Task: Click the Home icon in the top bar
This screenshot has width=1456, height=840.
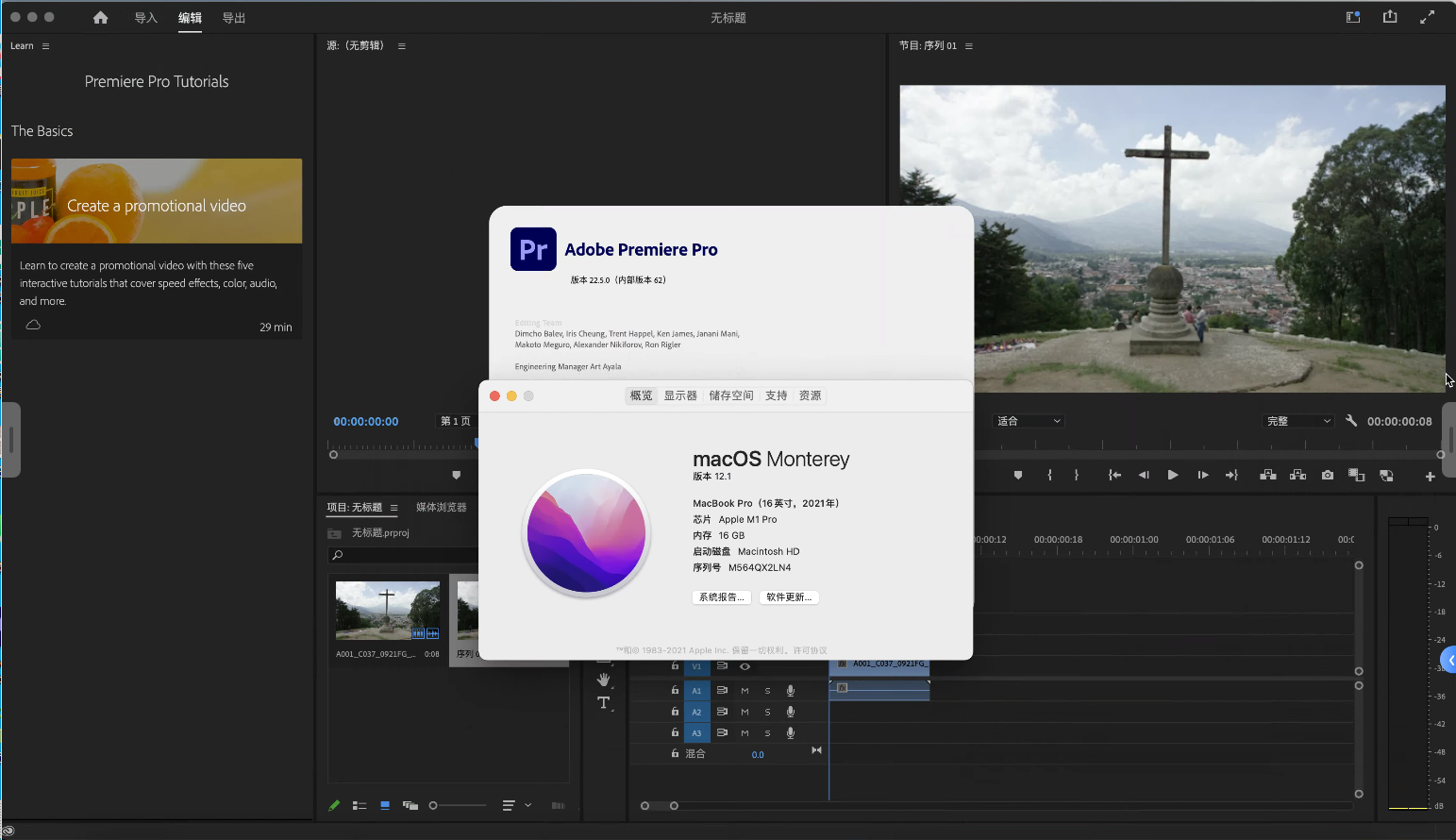Action: coord(100,18)
